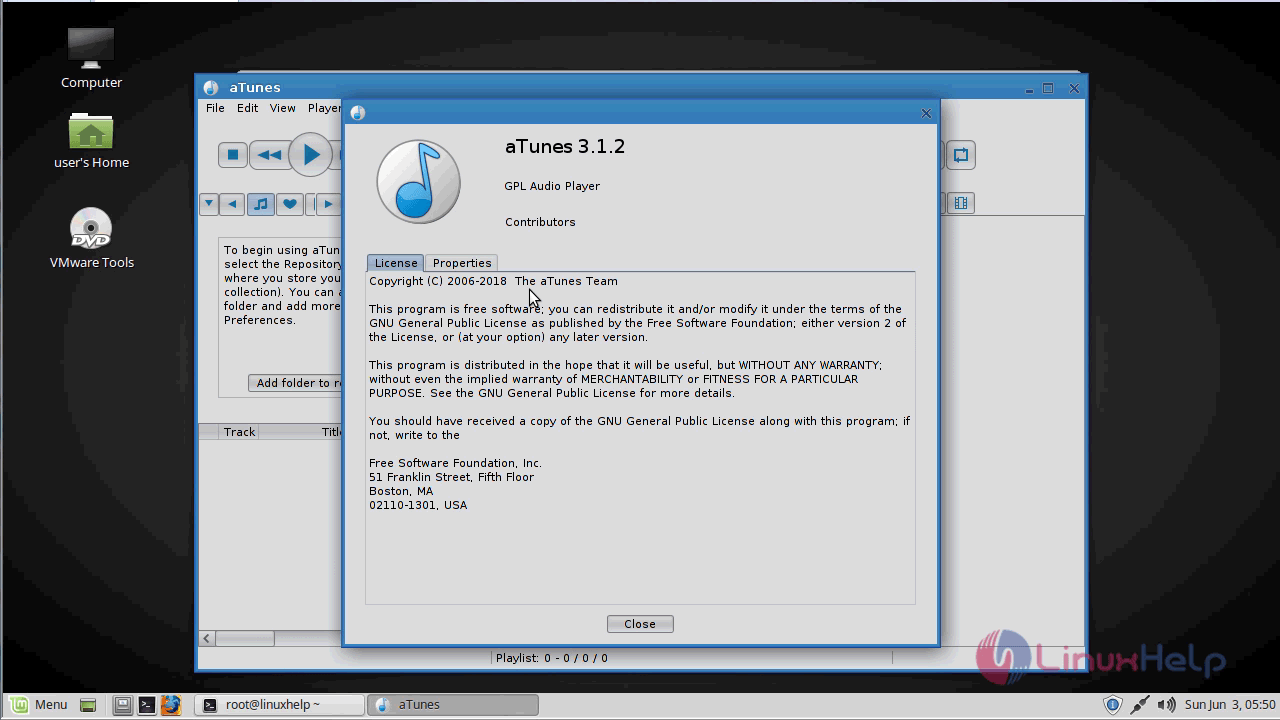The image size is (1280, 720).
Task: Select the music note repository view icon
Action: pos(260,203)
